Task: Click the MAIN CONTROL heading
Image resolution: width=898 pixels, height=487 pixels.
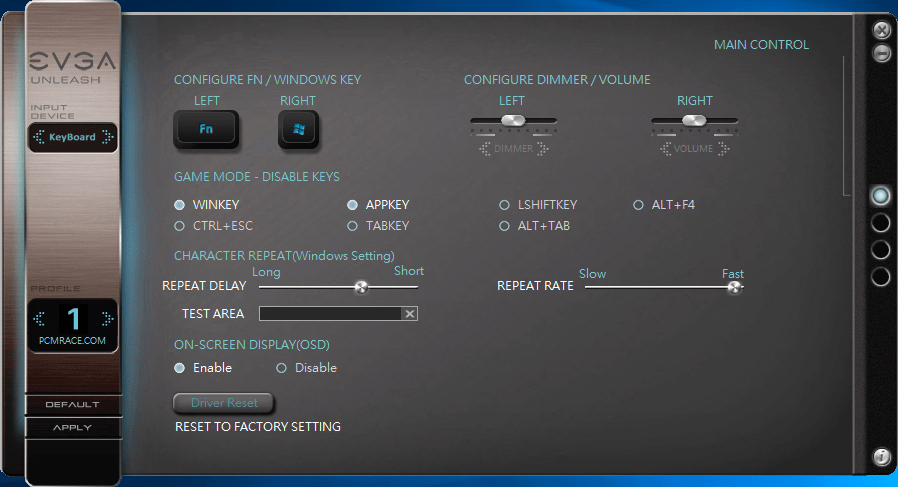Action: click(x=761, y=45)
